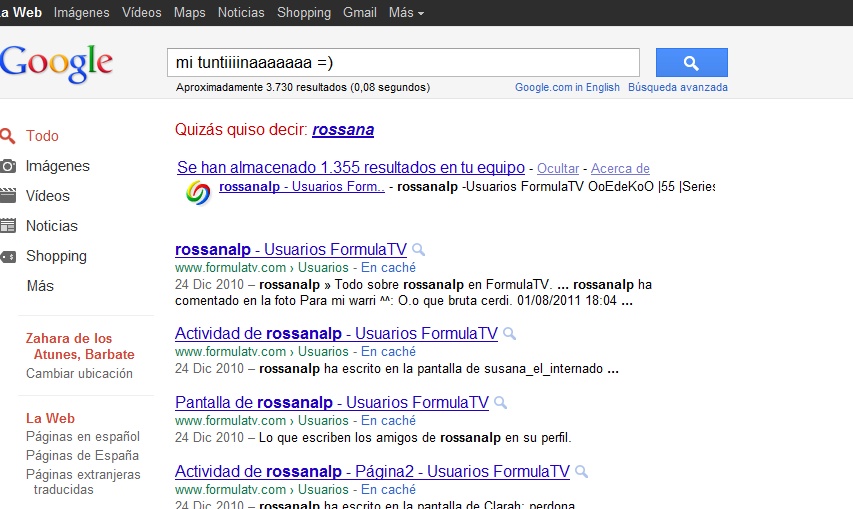This screenshot has height=509, width=853.
Task: Click the Google logo
Action: point(57,62)
